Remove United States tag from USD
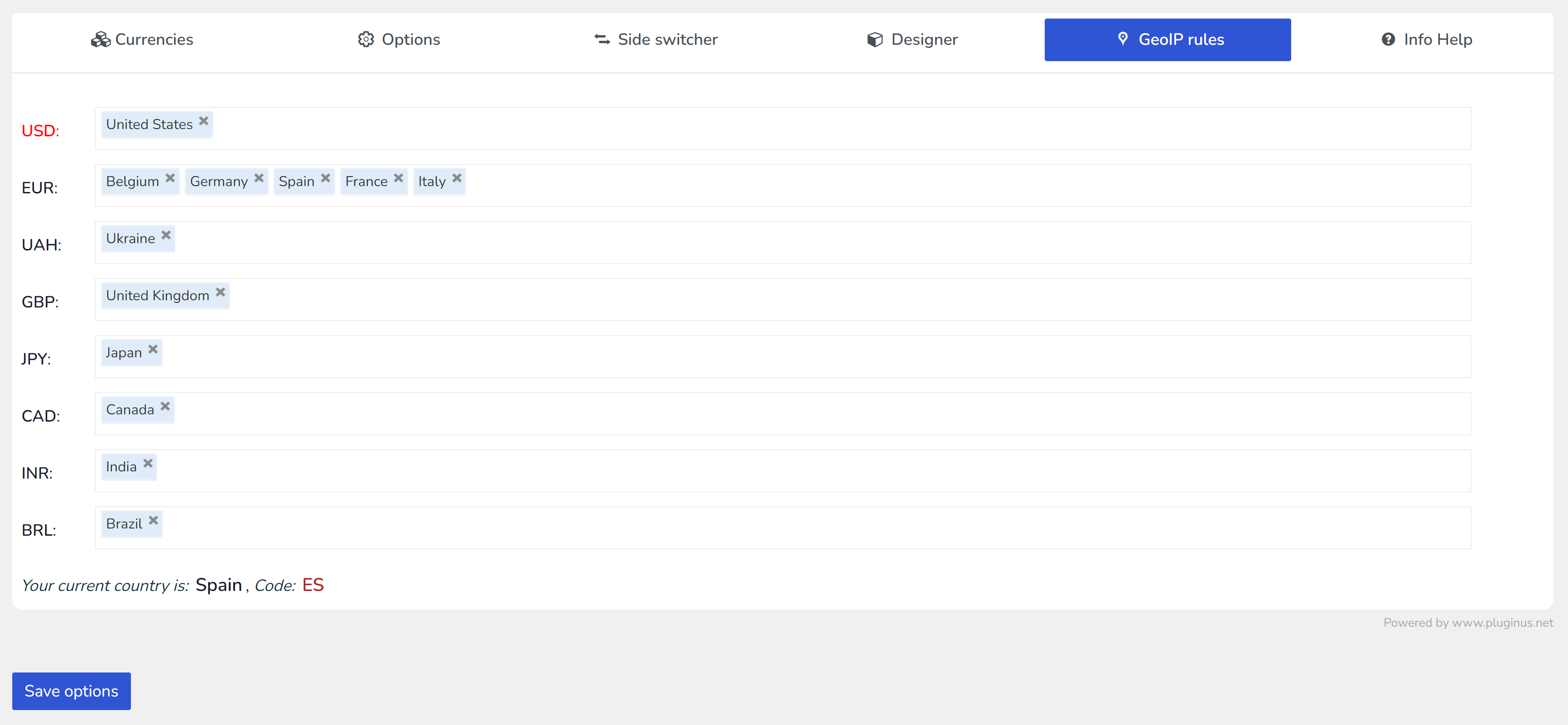This screenshot has height=725, width=1568. pos(204,121)
